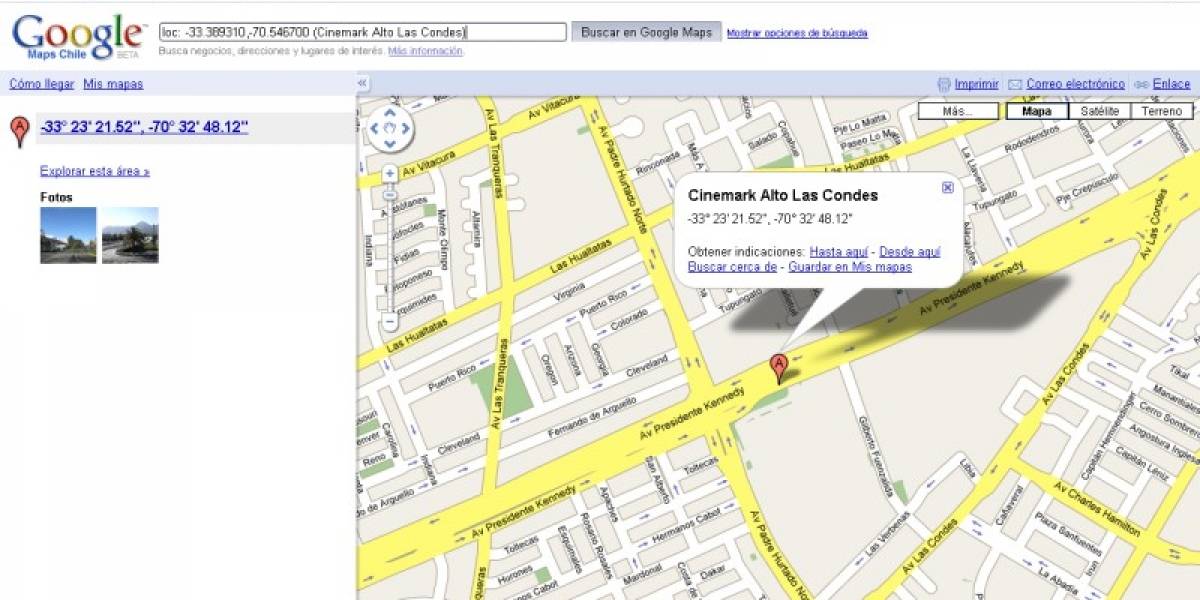The height and width of the screenshot is (600, 1200).
Task: Click Buscar cerca de link
Action: coord(733,267)
